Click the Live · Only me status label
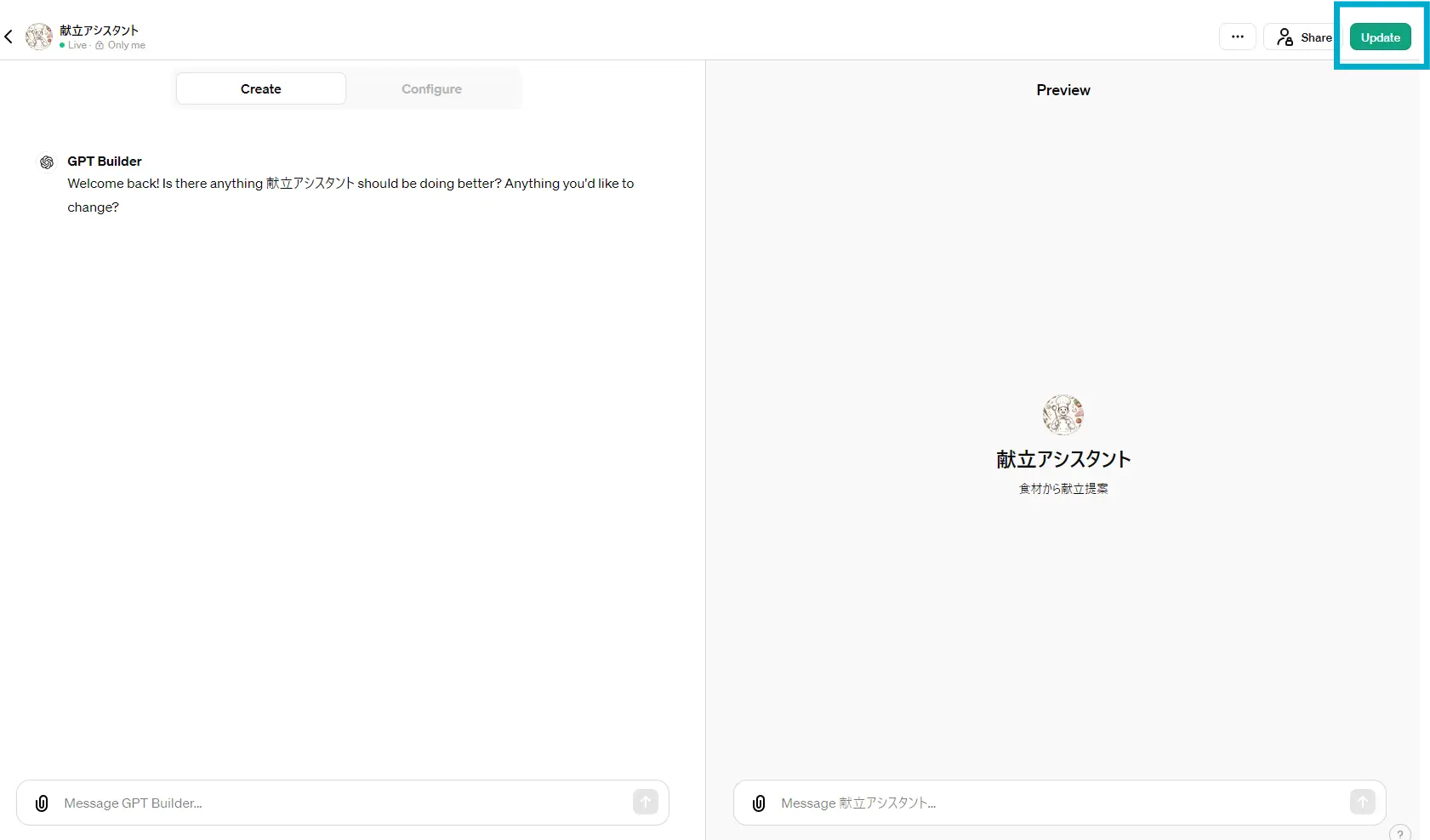This screenshot has width=1430, height=840. tap(103, 46)
